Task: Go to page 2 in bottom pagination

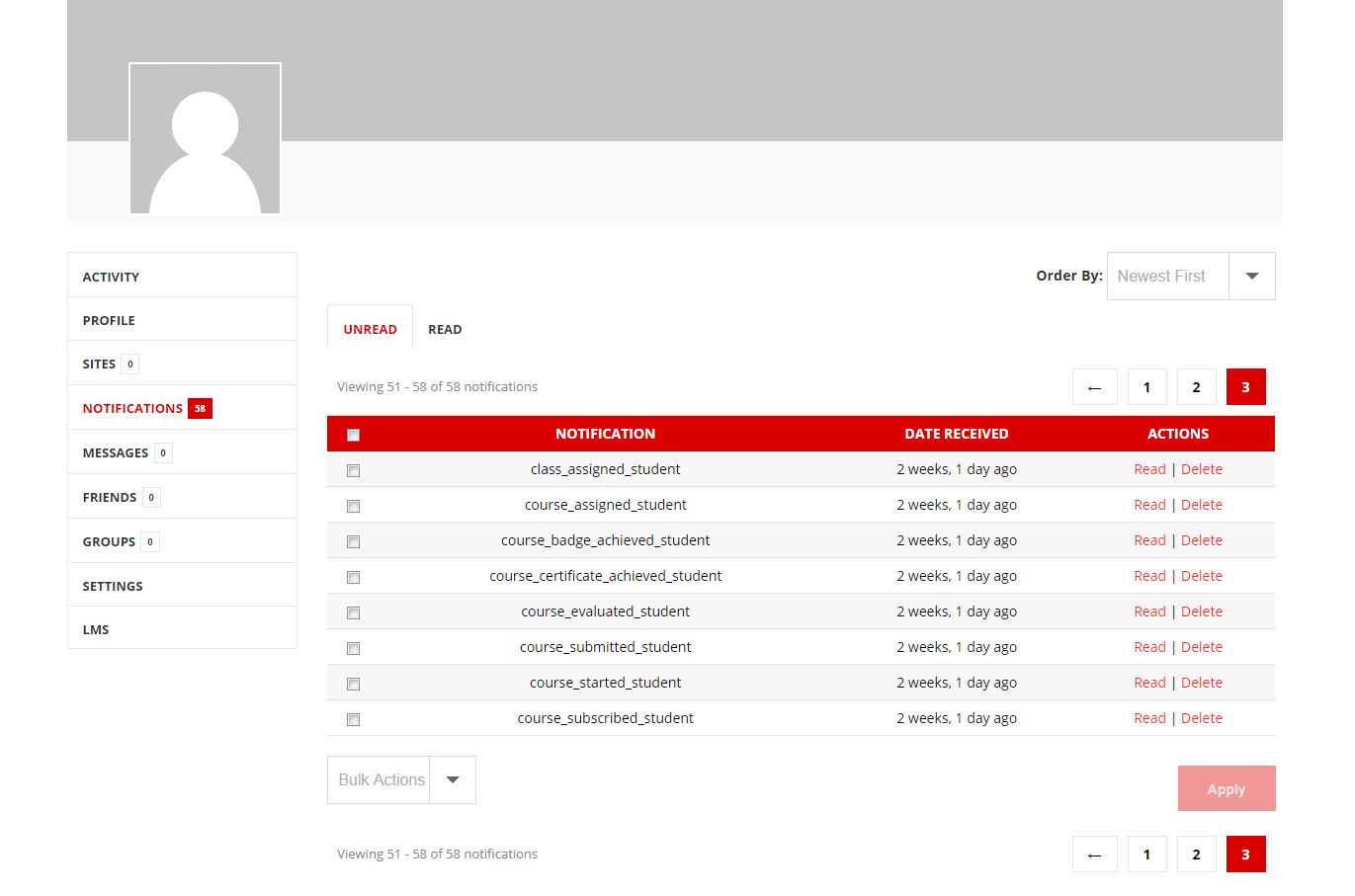Action: click(x=1196, y=855)
